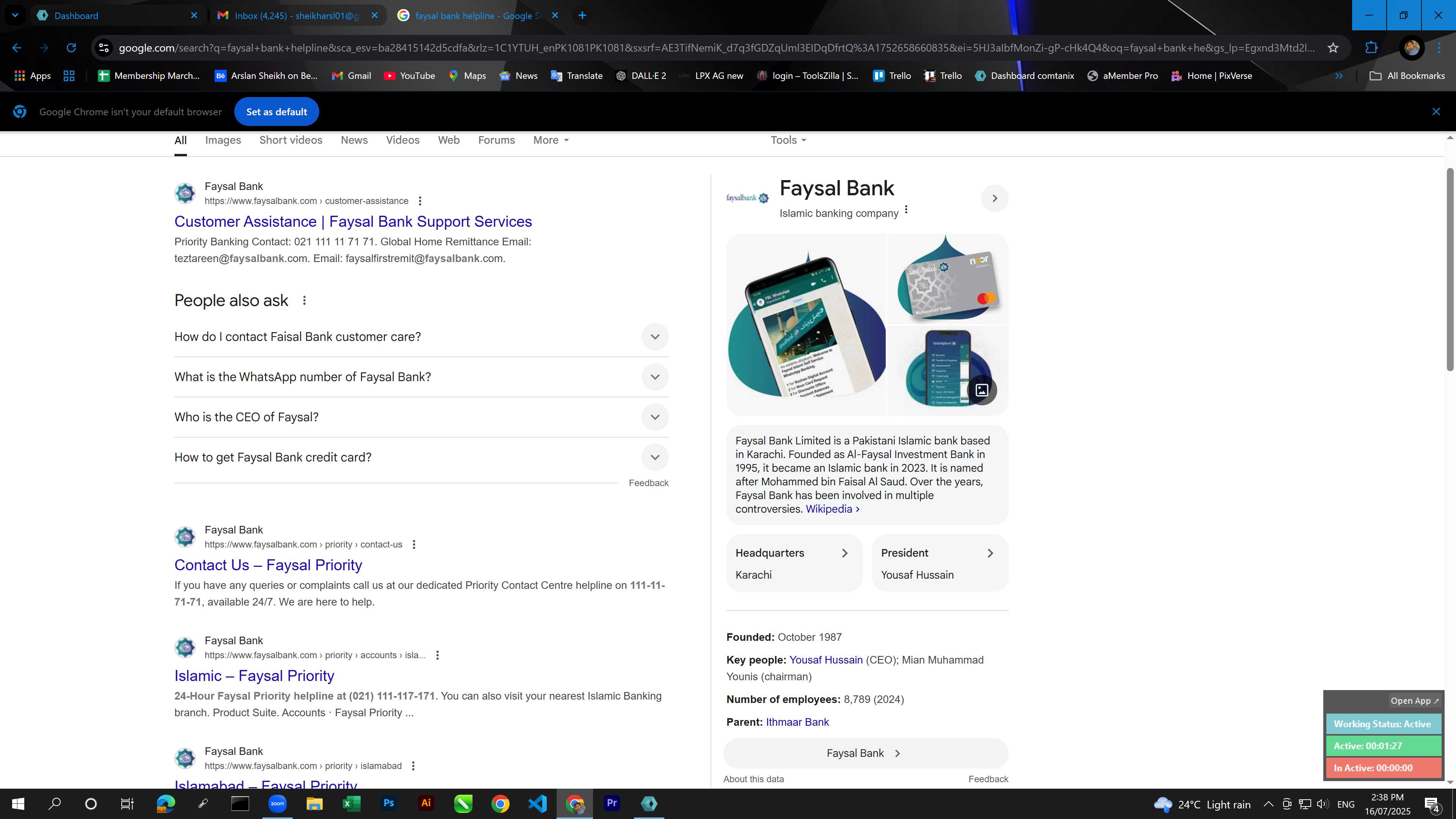The height and width of the screenshot is (819, 1456).
Task: Open the More search filters dropdown
Action: [551, 140]
